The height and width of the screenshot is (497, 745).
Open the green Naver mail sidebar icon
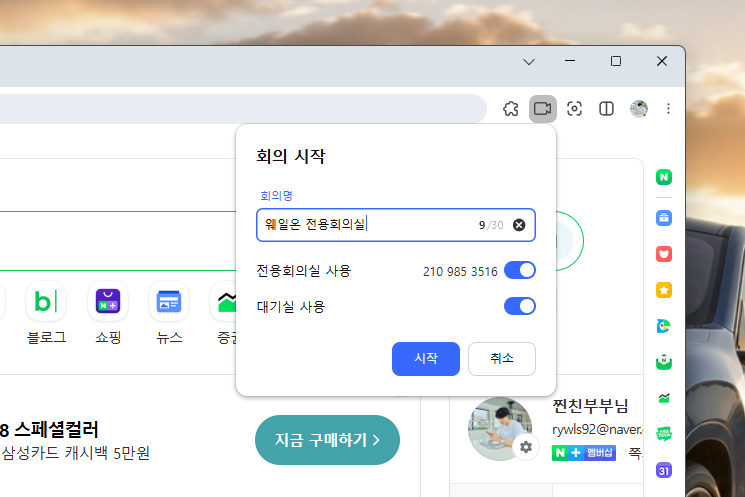[664, 362]
